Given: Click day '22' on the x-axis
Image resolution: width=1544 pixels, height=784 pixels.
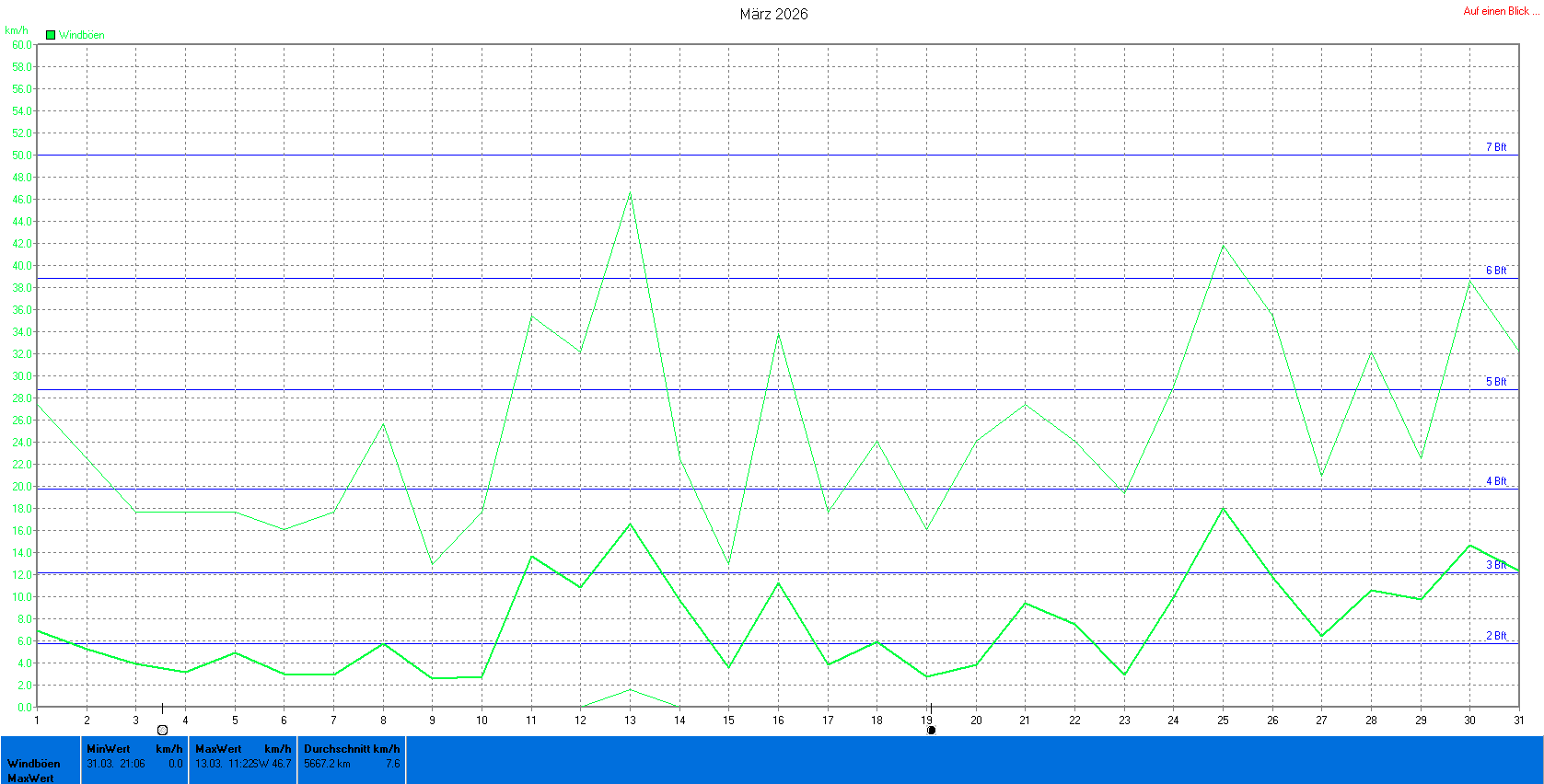Looking at the screenshot, I should tap(1074, 721).
